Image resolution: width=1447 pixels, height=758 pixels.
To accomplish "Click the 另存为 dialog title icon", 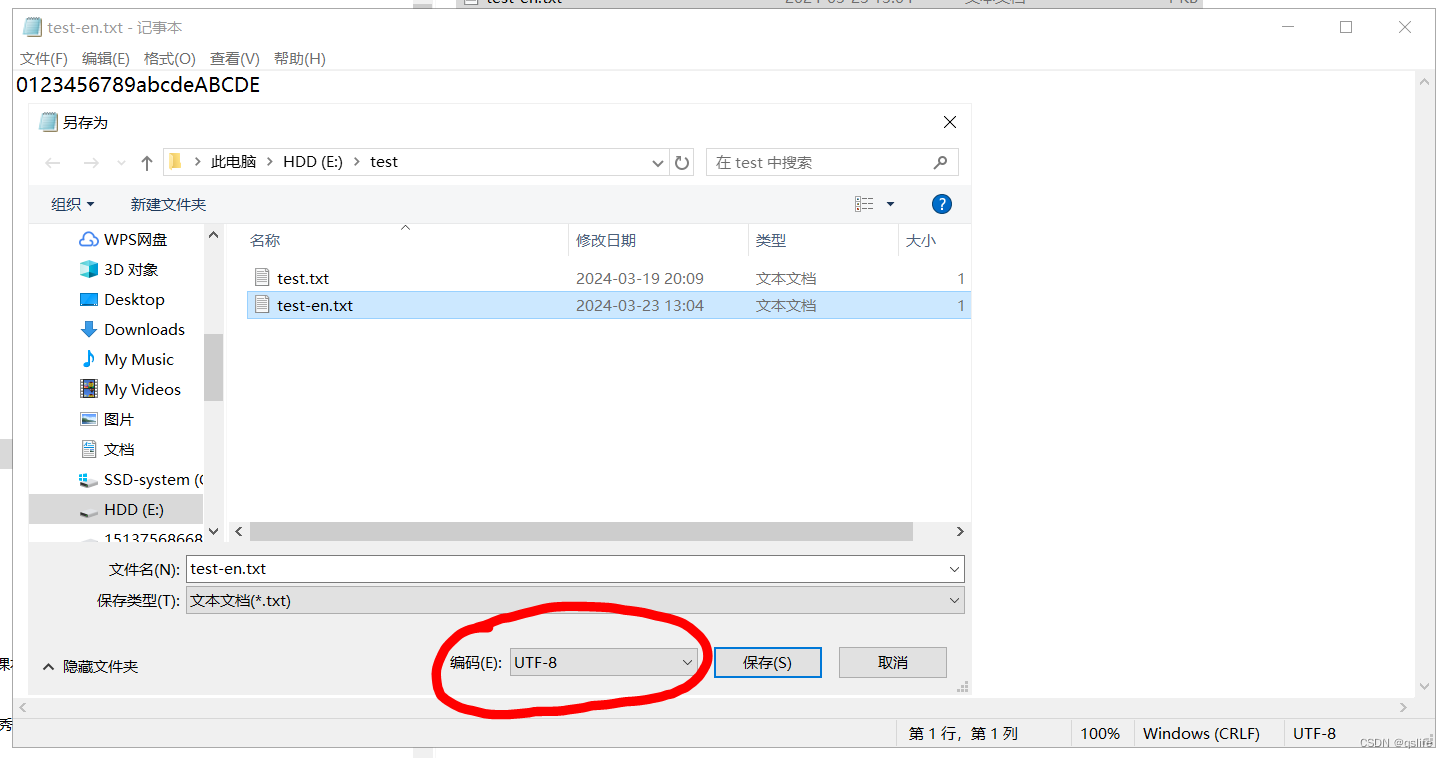I will point(48,122).
